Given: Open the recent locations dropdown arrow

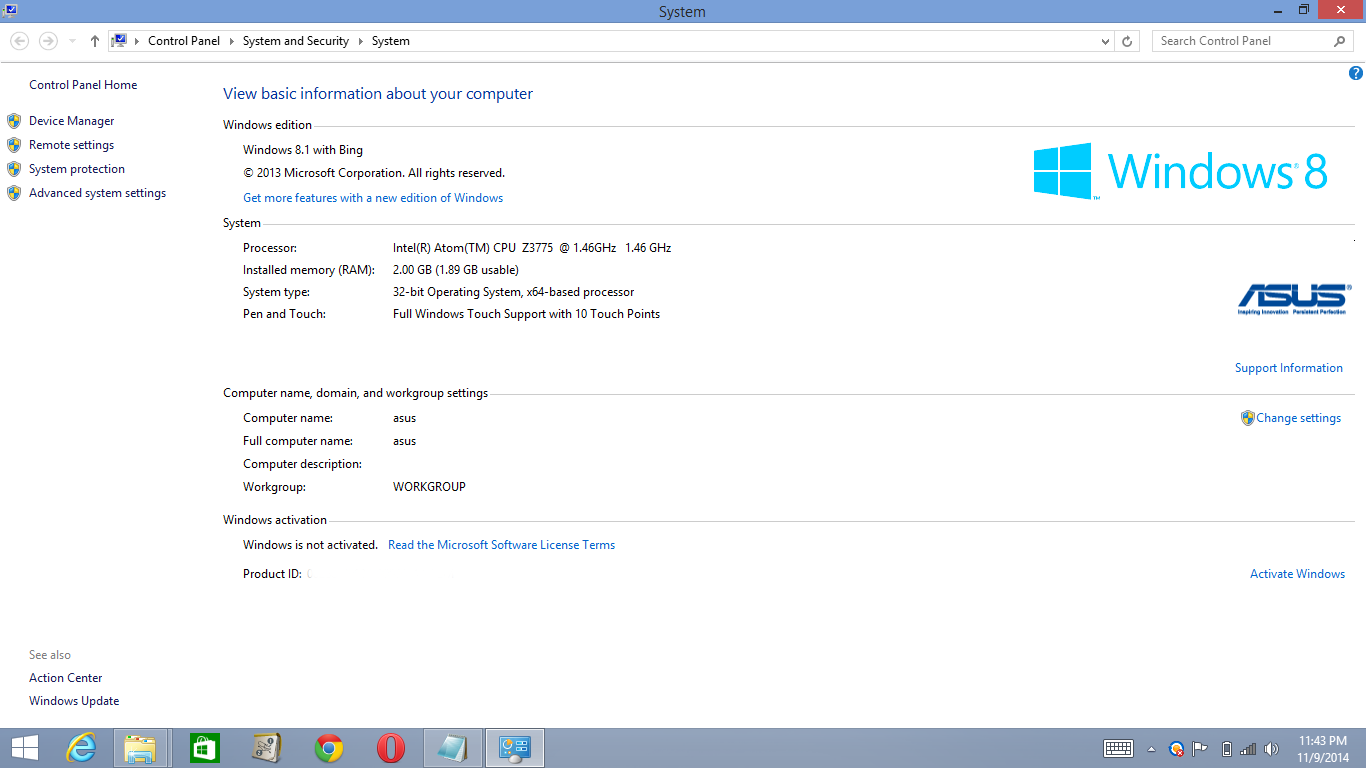Looking at the screenshot, I should (72, 41).
